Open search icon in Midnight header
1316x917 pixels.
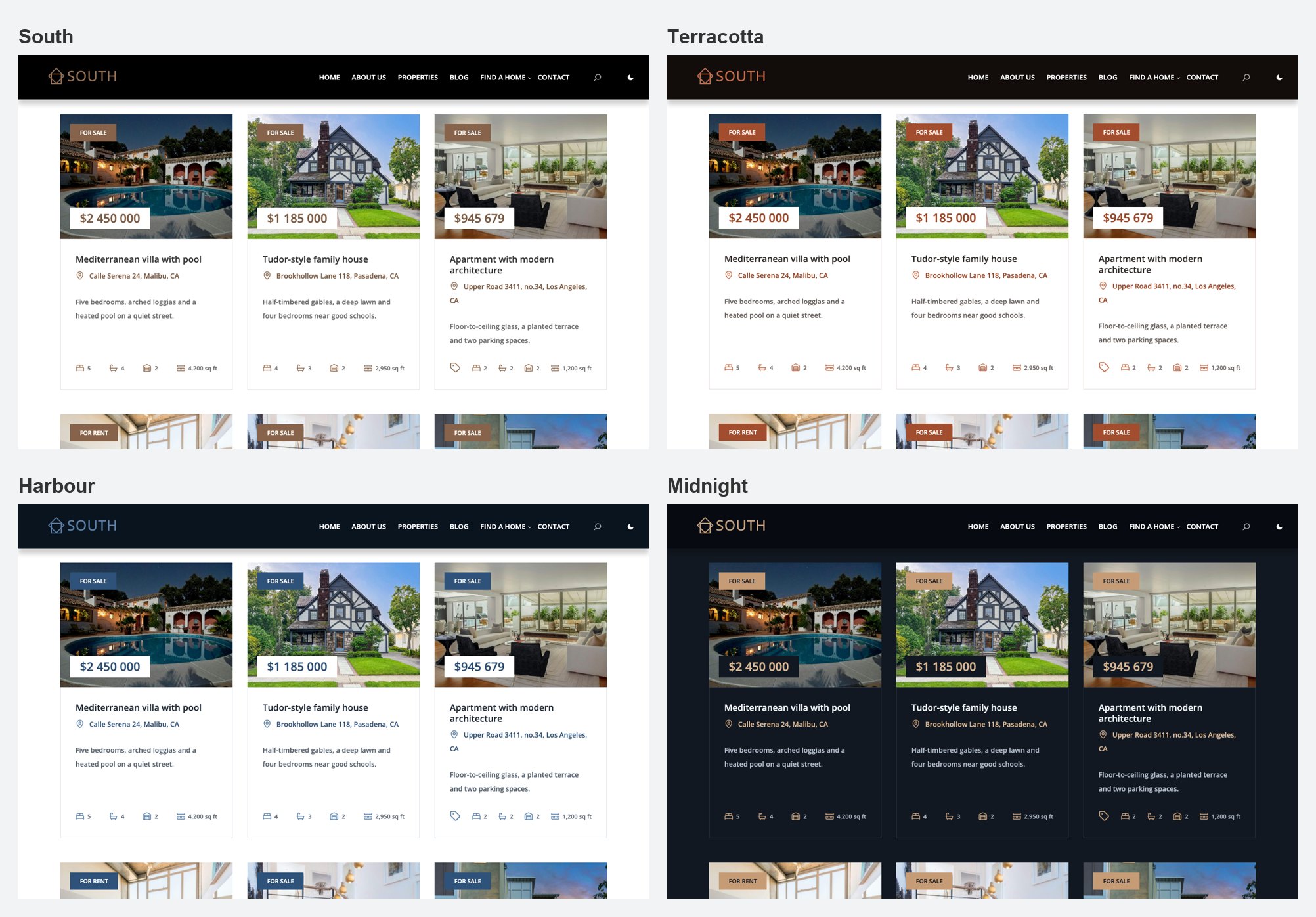click(x=1246, y=527)
